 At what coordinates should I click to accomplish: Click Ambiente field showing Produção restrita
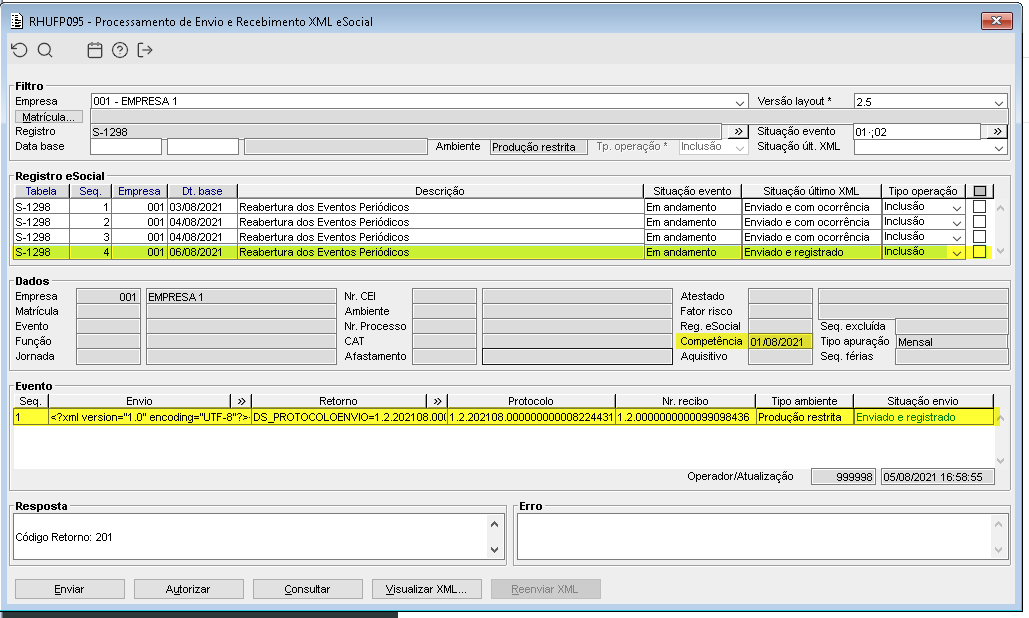(x=539, y=147)
